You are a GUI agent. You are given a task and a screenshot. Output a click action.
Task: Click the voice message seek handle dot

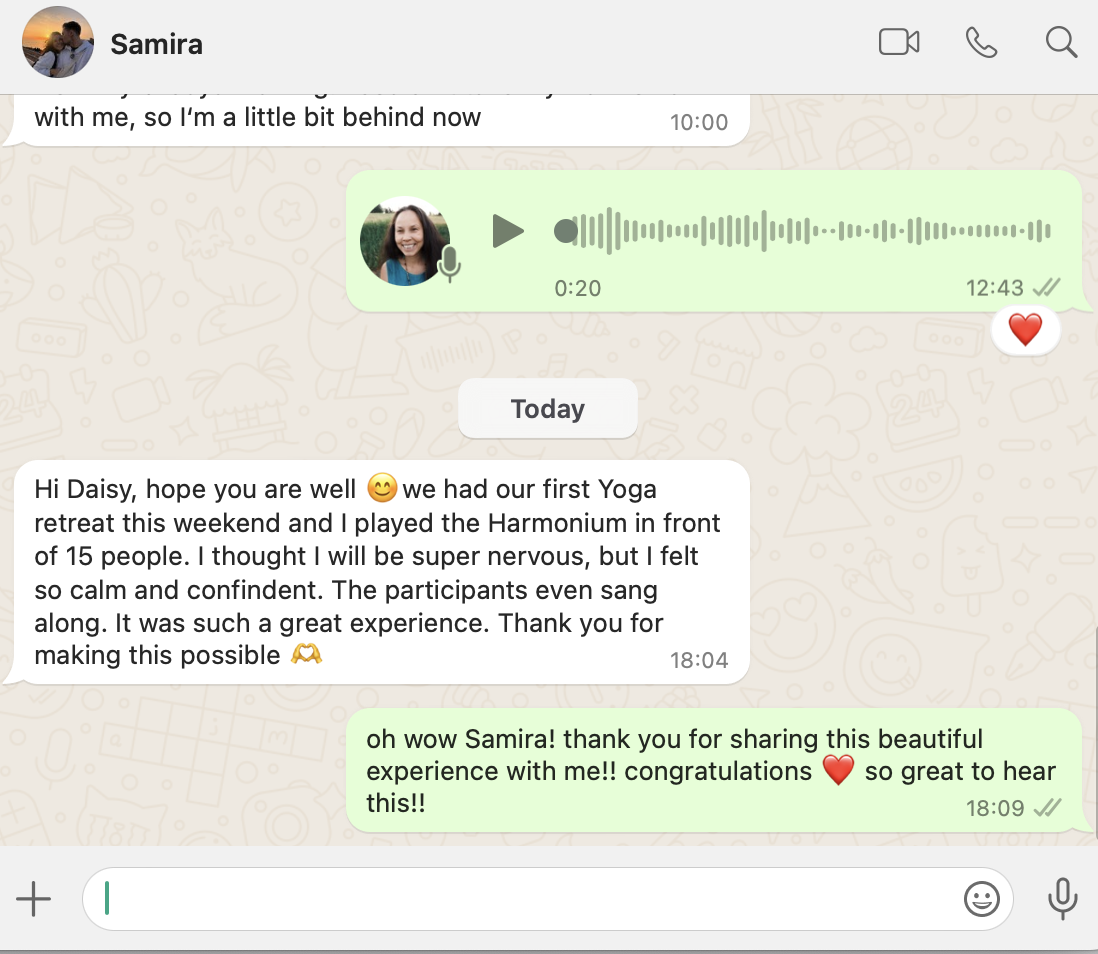(x=566, y=231)
